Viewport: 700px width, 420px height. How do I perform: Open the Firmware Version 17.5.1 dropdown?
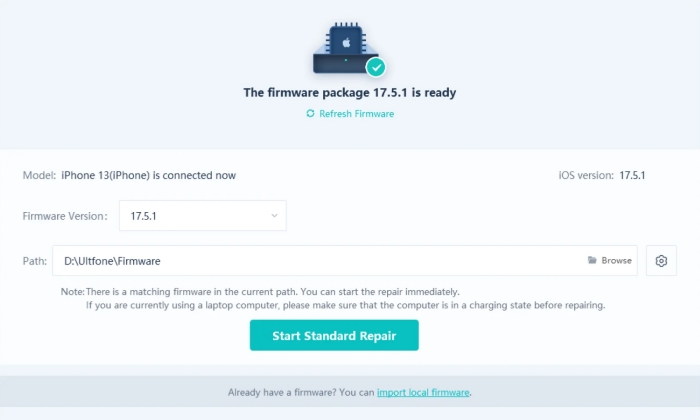click(x=202, y=216)
